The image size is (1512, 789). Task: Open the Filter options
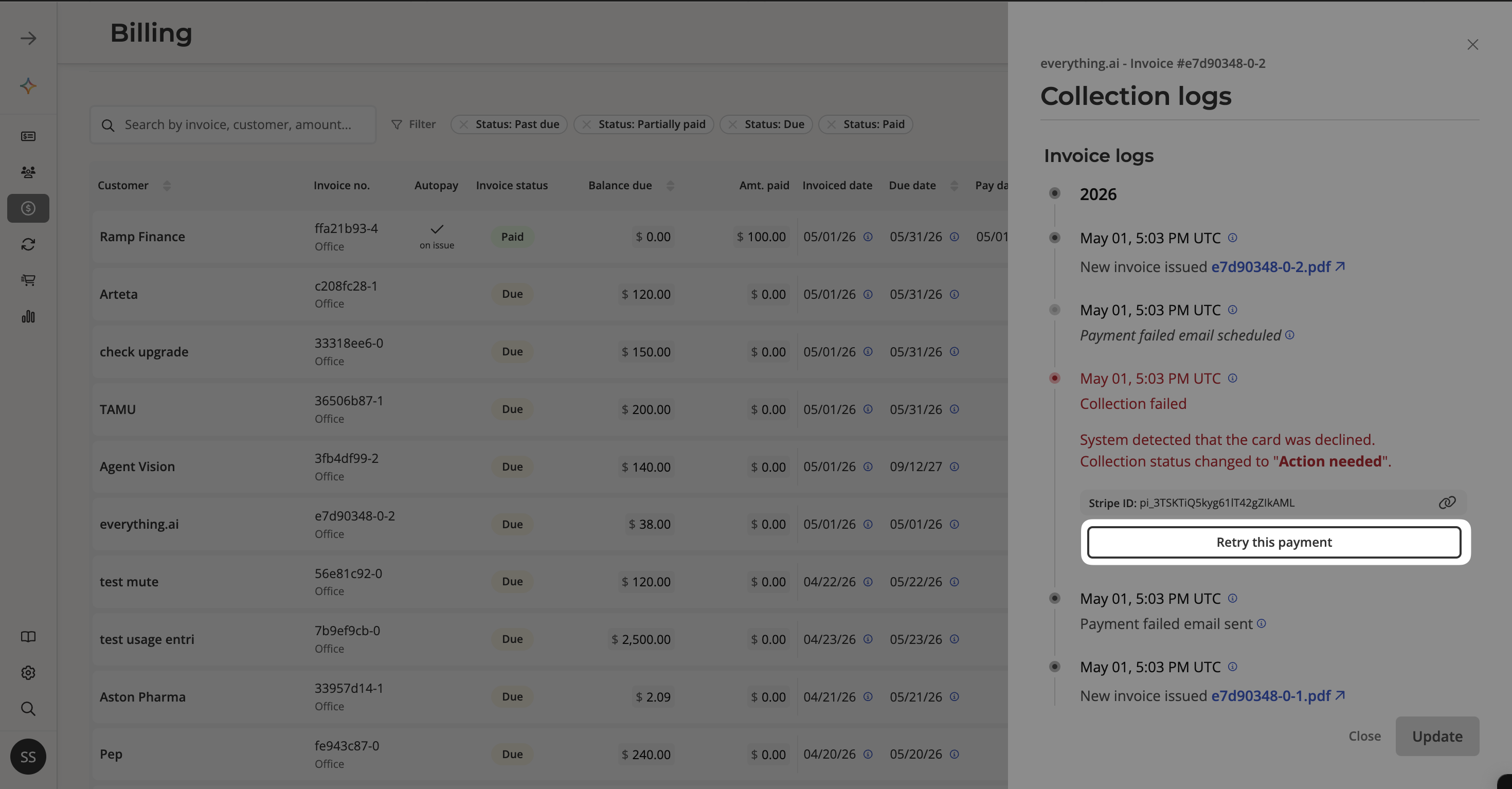pos(414,124)
